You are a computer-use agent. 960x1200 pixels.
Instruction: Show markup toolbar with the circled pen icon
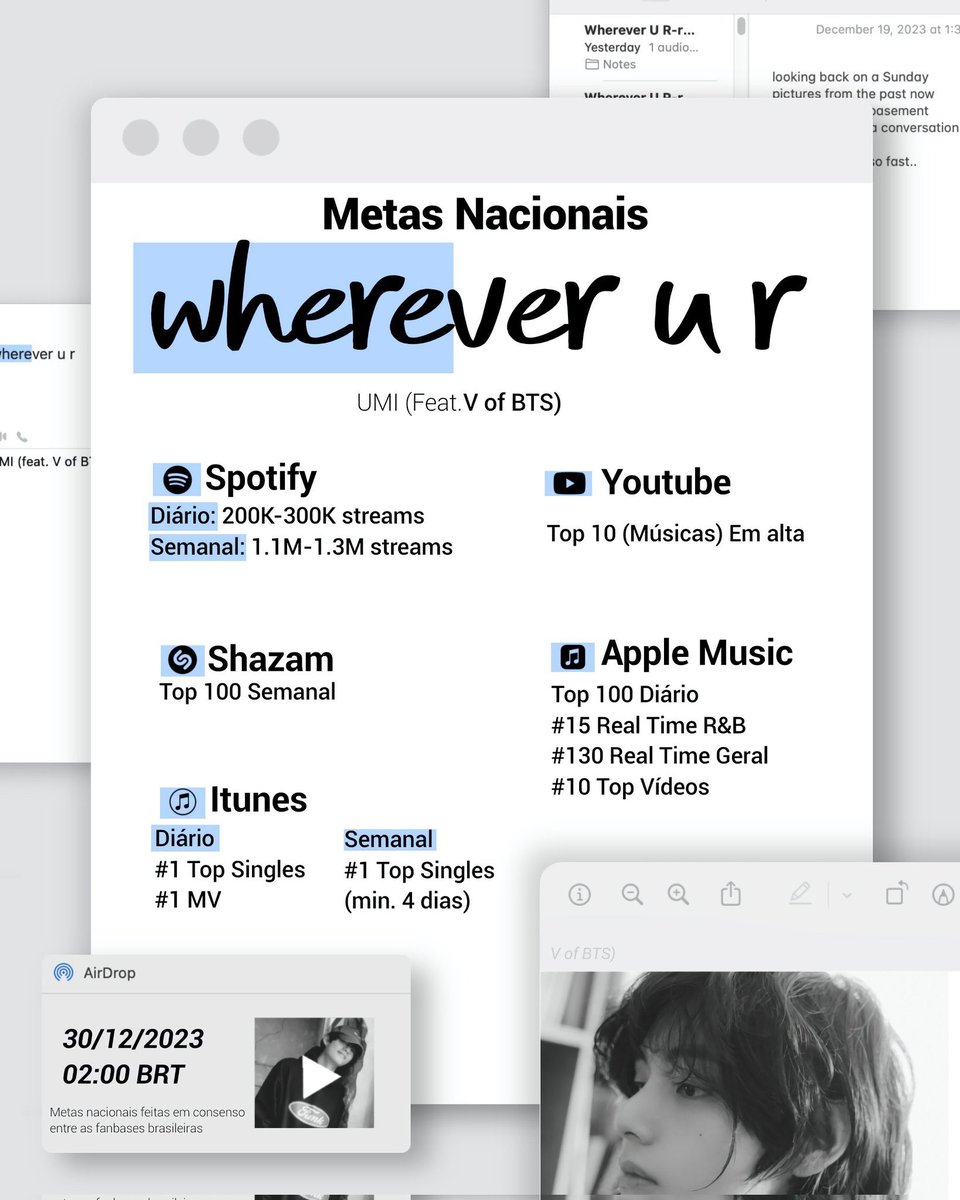click(942, 895)
